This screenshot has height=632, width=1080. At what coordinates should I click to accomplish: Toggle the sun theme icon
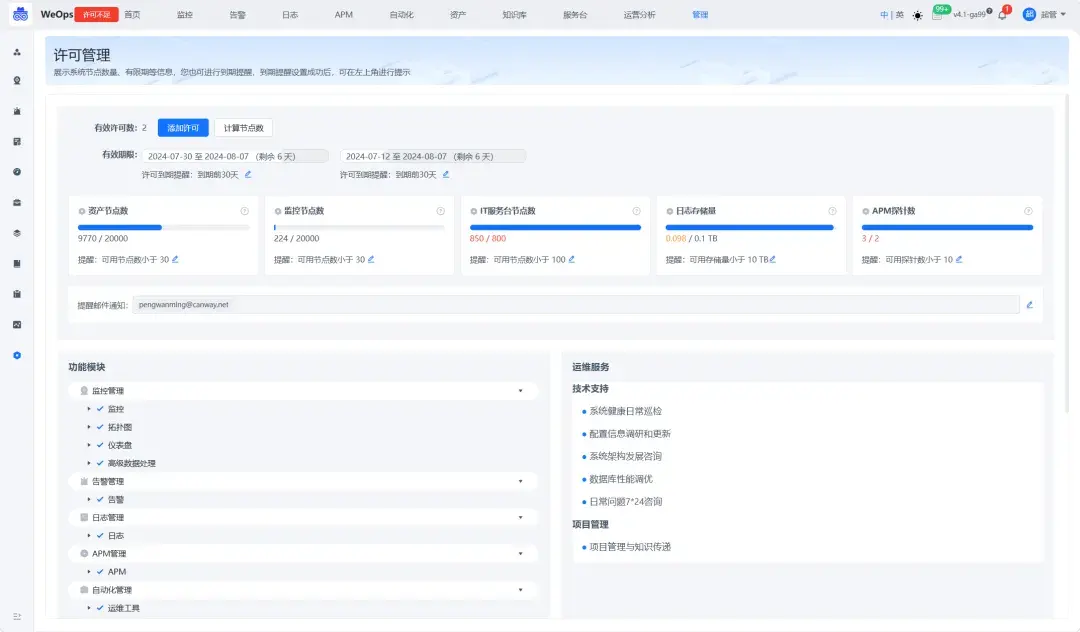917,15
